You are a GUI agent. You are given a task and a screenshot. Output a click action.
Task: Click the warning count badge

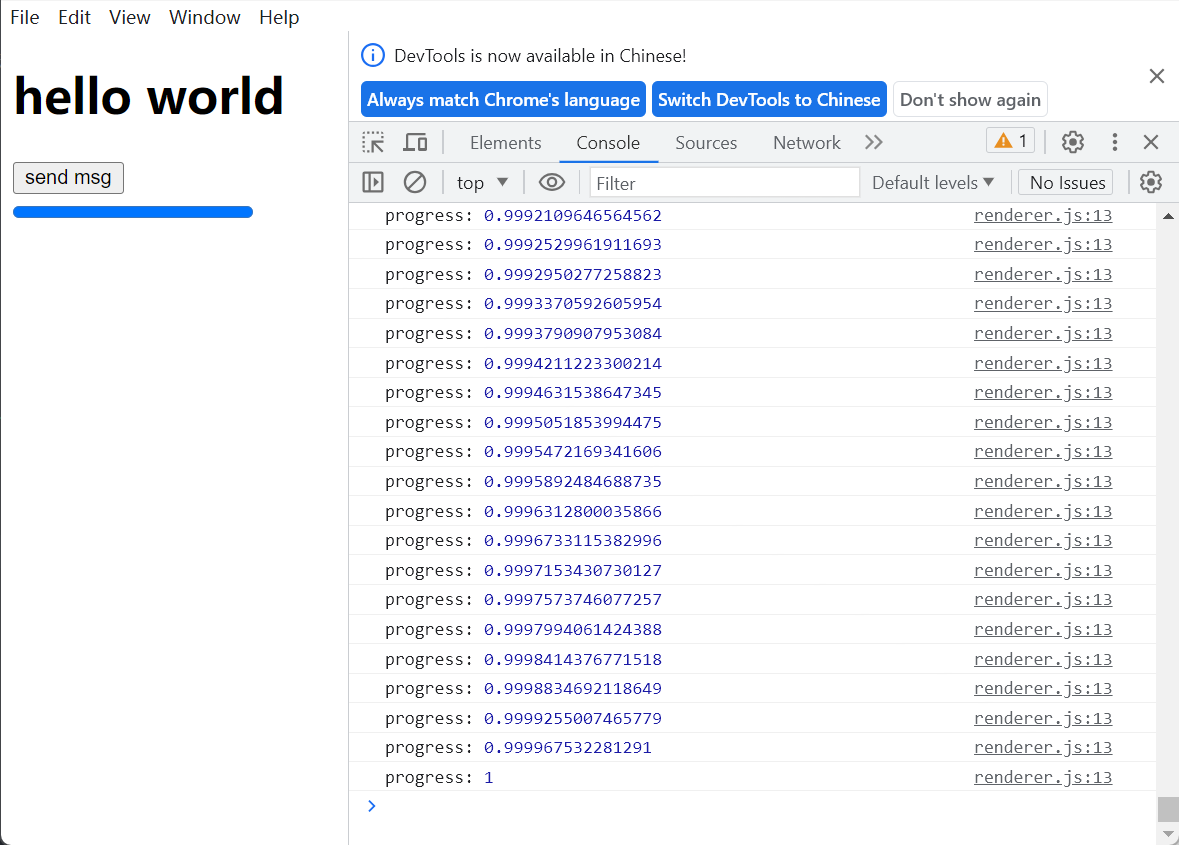[1011, 141]
